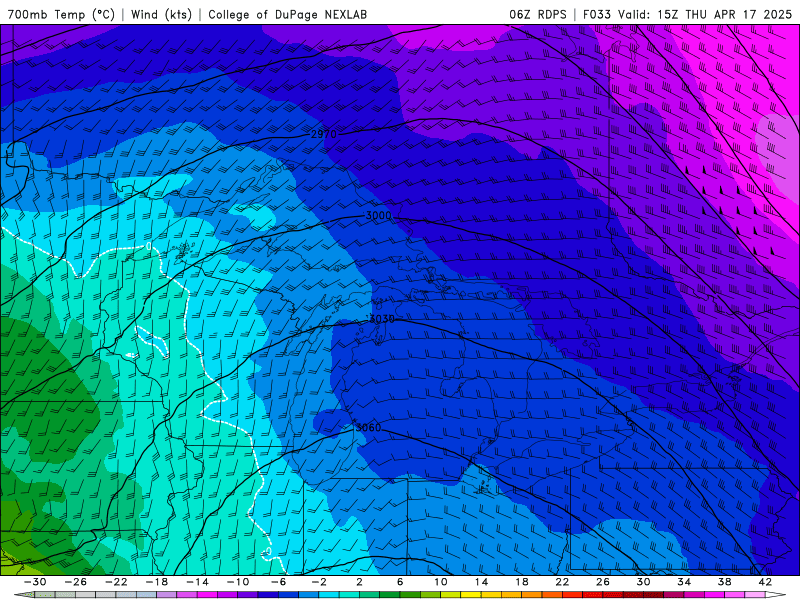This screenshot has width=800, height=600.
Task: Click the 2970 height contour label
Action: pos(323,134)
